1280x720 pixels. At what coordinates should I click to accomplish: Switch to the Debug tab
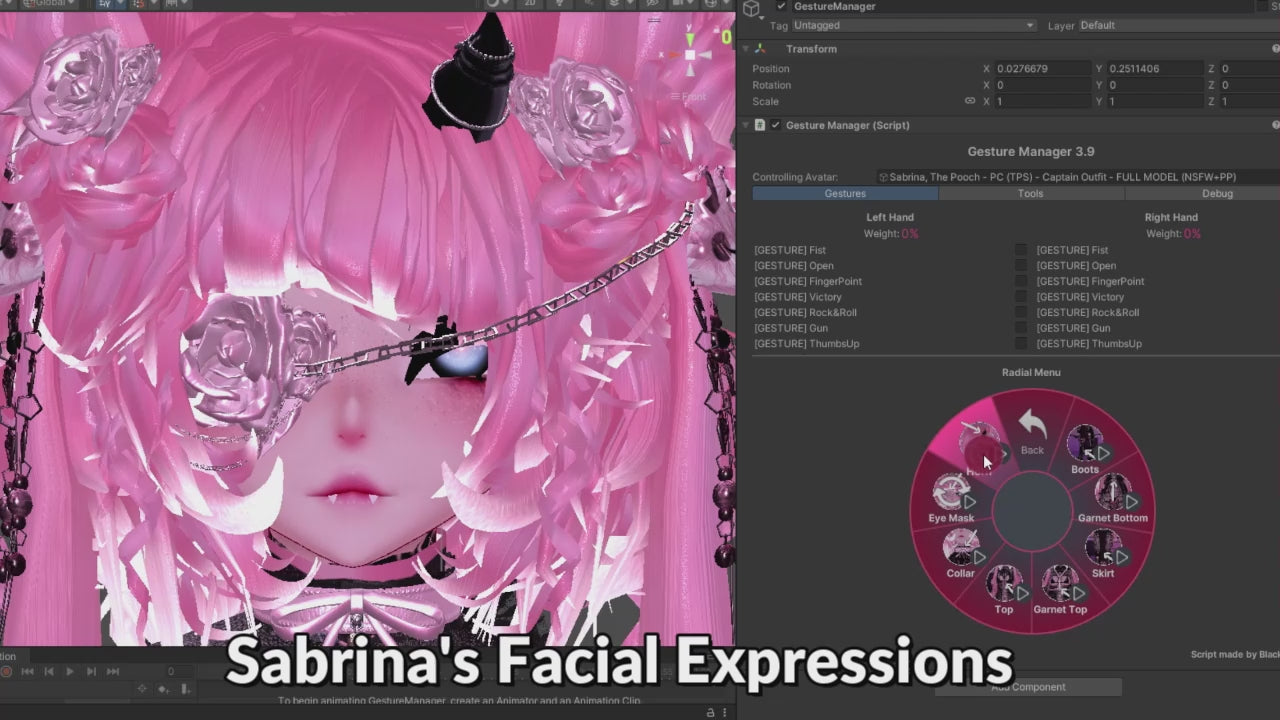1216,193
